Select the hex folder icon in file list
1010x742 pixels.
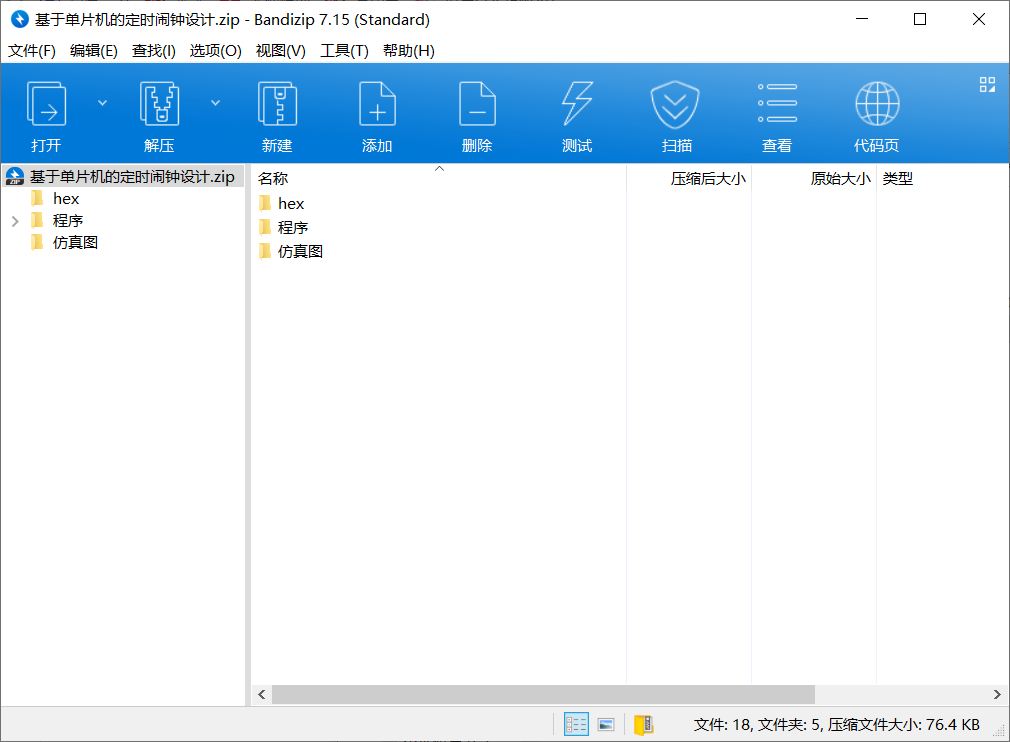point(265,204)
